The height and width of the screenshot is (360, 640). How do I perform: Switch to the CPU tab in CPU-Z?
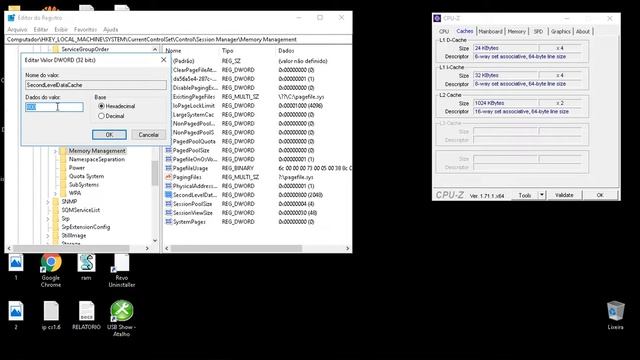point(444,31)
